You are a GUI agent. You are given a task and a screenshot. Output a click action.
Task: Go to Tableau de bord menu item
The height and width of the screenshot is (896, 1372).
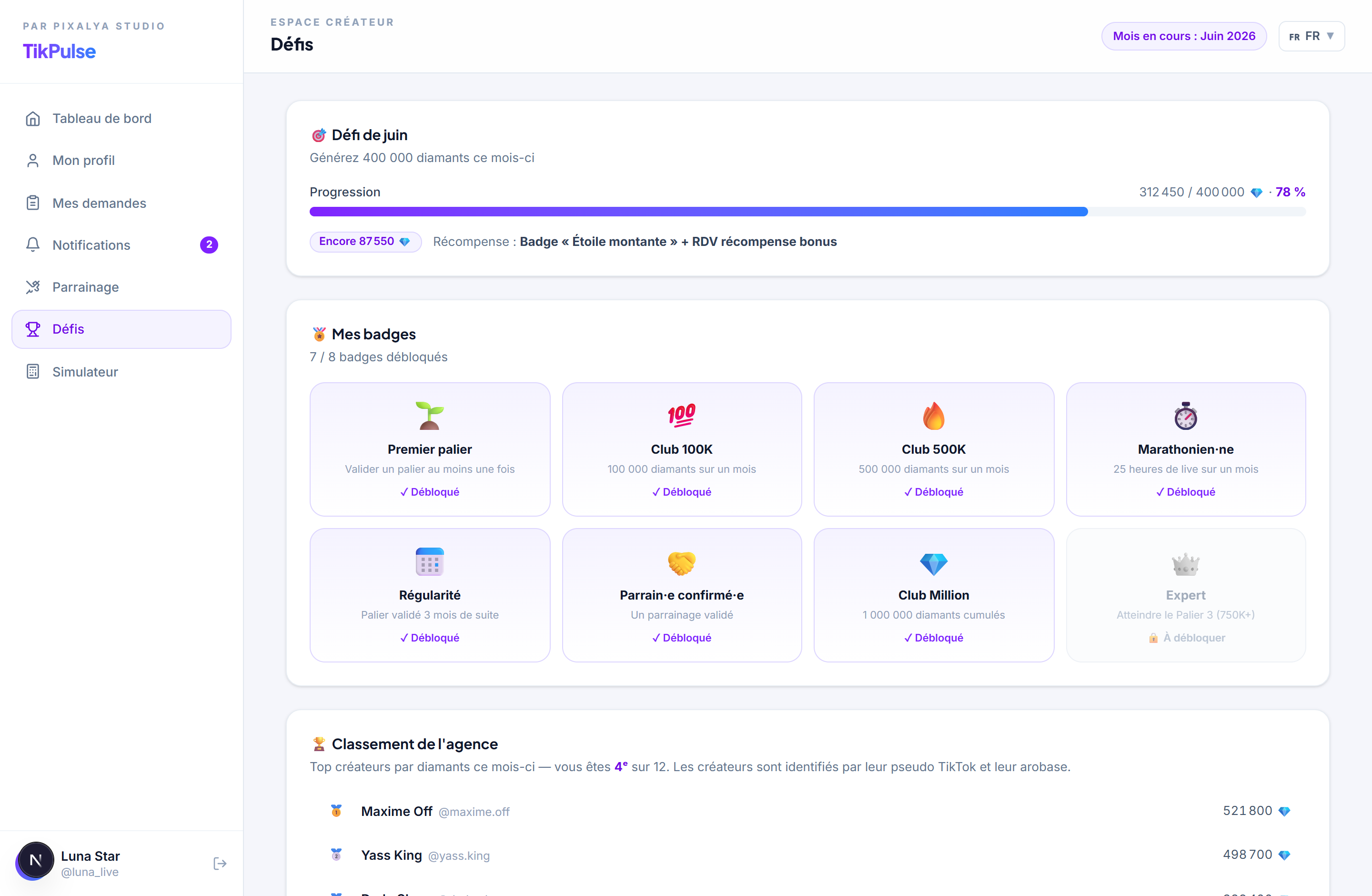(x=121, y=118)
